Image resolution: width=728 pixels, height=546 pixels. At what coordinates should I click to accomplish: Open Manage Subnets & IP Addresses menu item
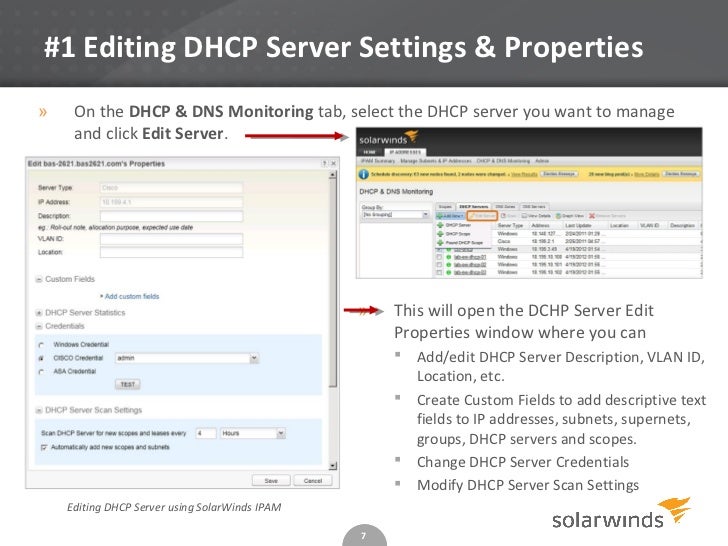pyautogui.click(x=436, y=161)
